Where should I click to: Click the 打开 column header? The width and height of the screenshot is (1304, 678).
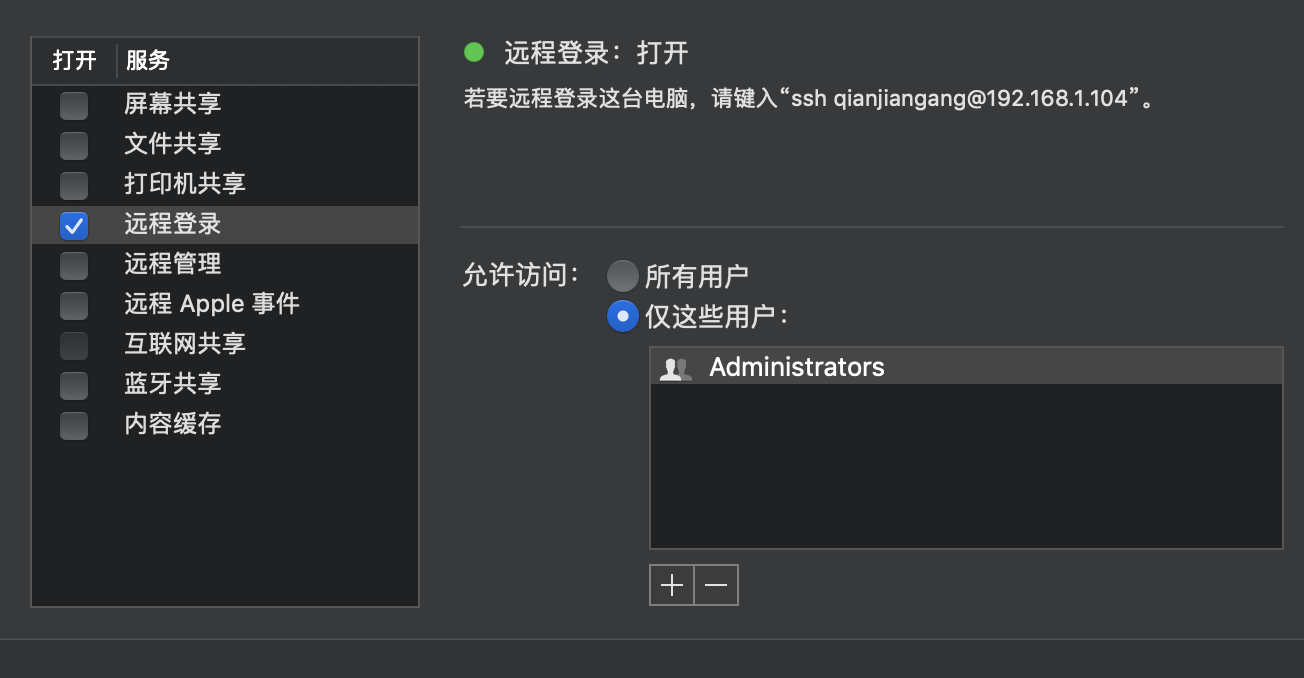[x=72, y=60]
